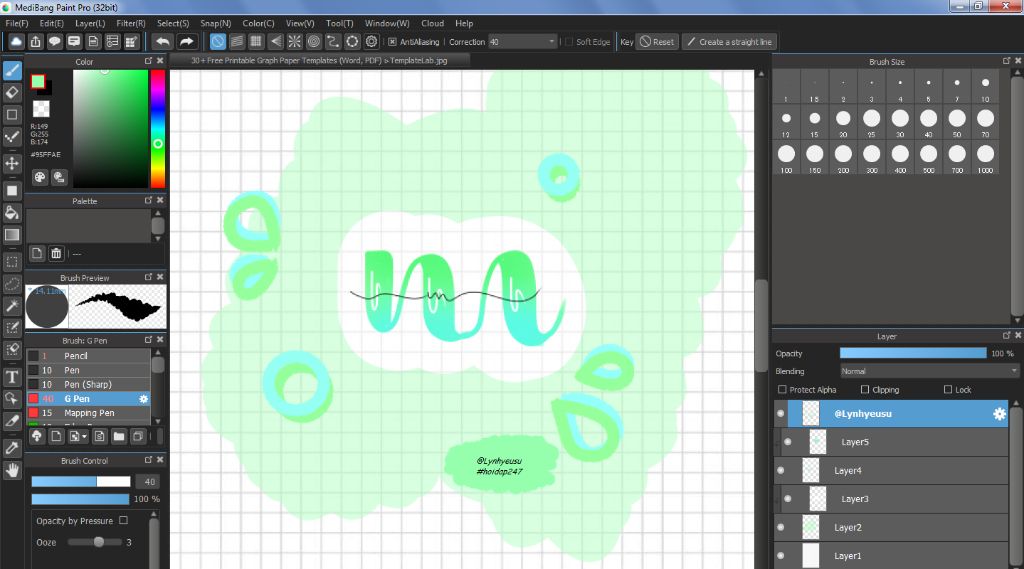Open the Filter menu
Screen dimensions: 1024x569
click(131, 23)
